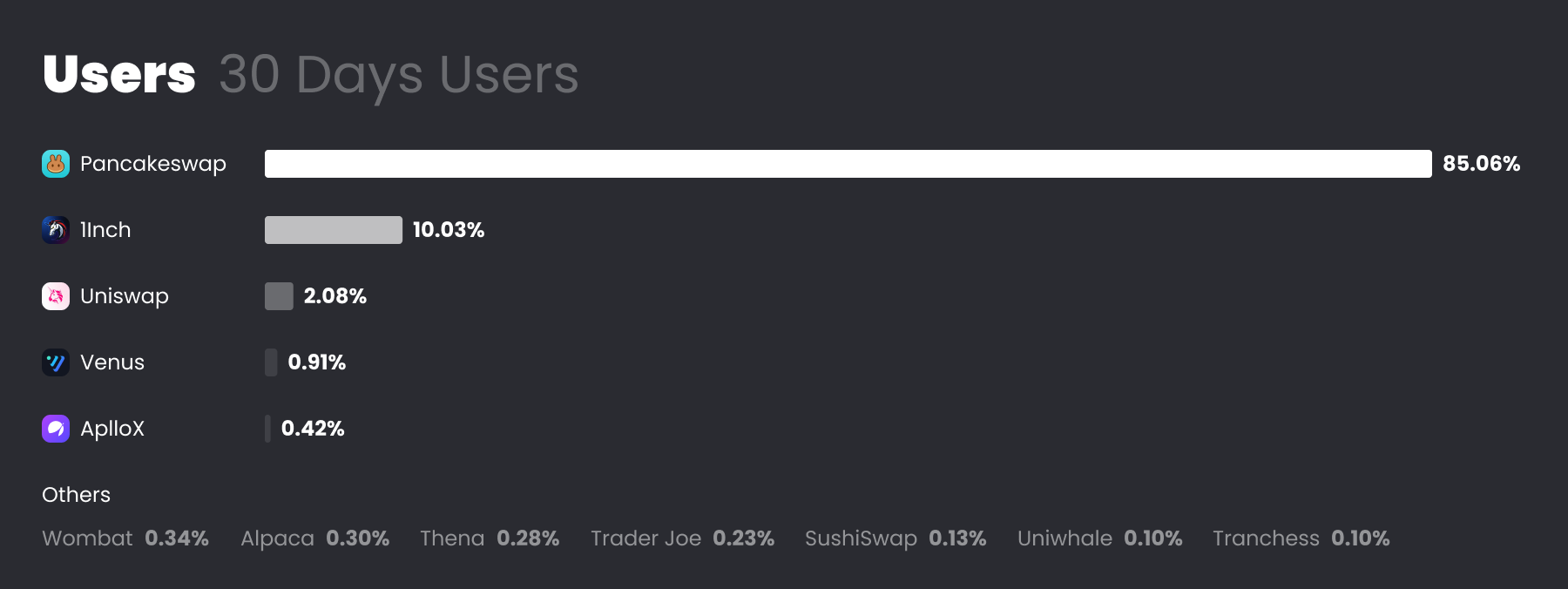Click Tranchess 0.10% entry
This screenshot has width=1568, height=589.
tap(1301, 538)
